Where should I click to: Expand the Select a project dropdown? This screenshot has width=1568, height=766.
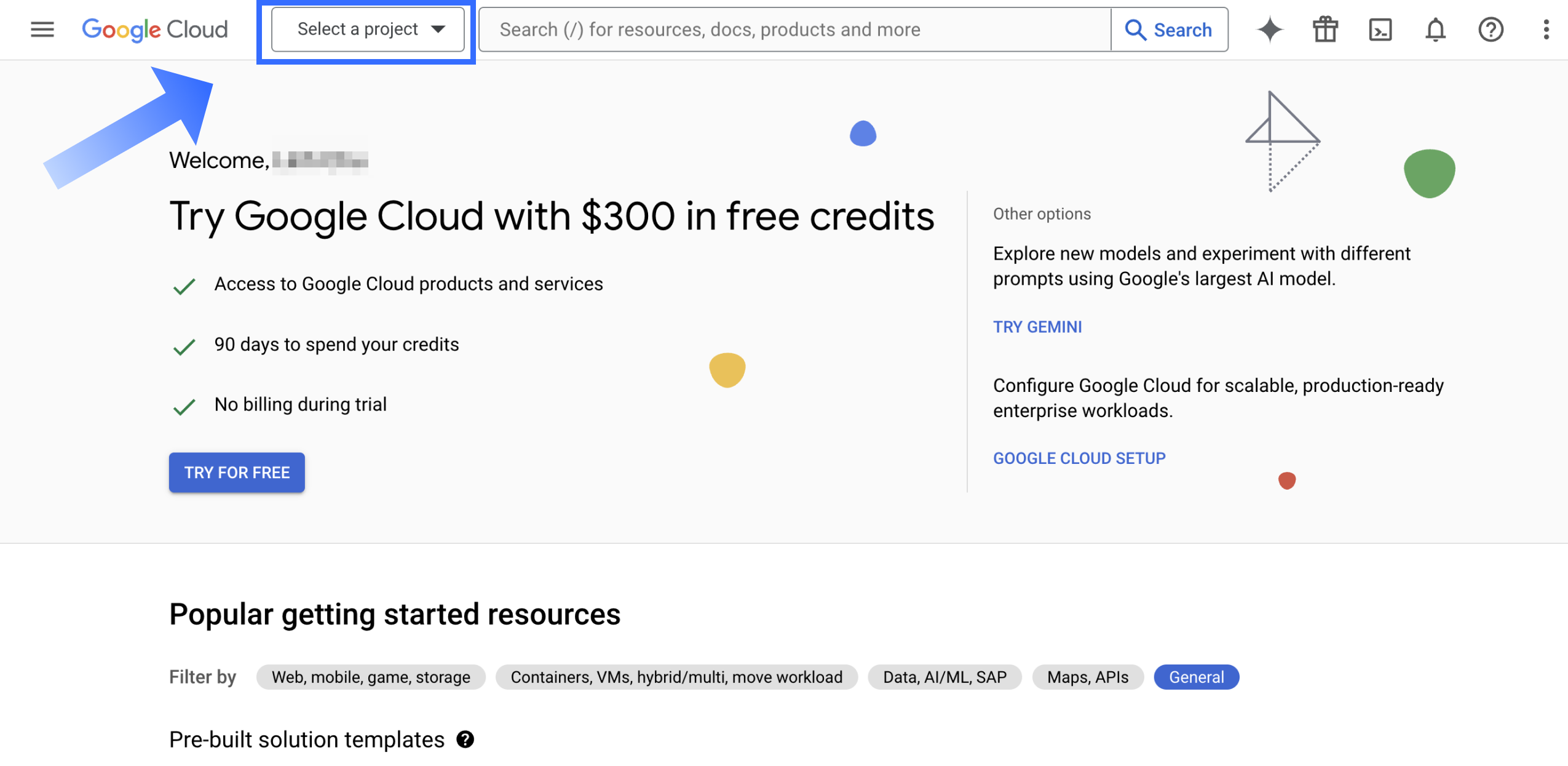pos(368,30)
